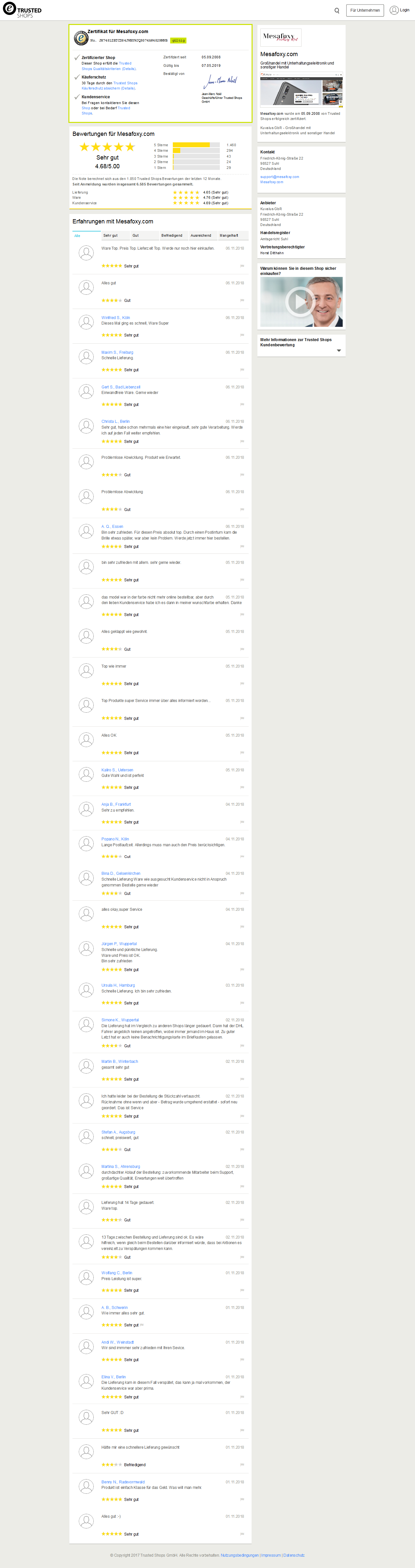The image size is (415, 1568).
Task: Open the Mesafoxy shop website screenshot thumbnail
Action: coord(301,90)
